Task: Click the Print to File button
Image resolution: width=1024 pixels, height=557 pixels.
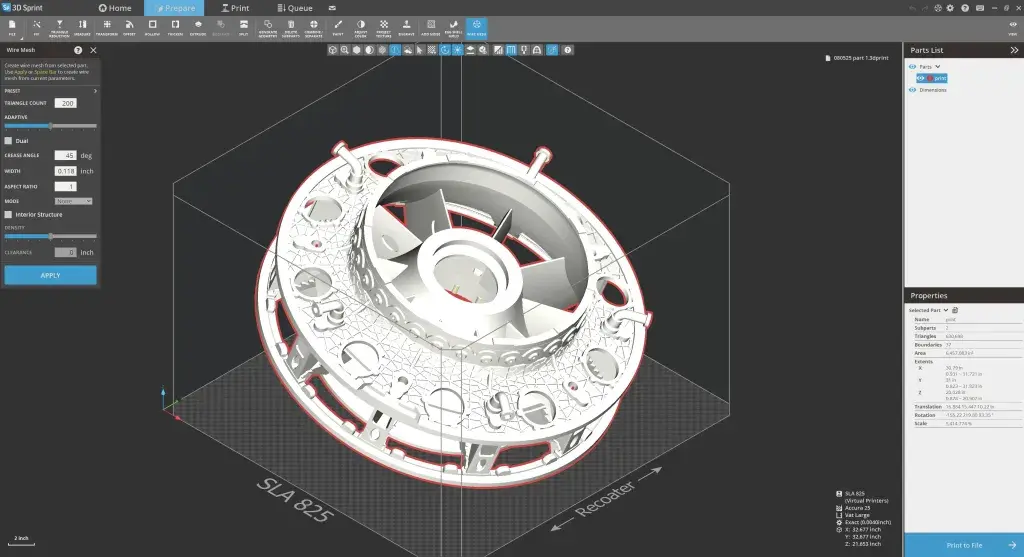Action: [x=964, y=545]
